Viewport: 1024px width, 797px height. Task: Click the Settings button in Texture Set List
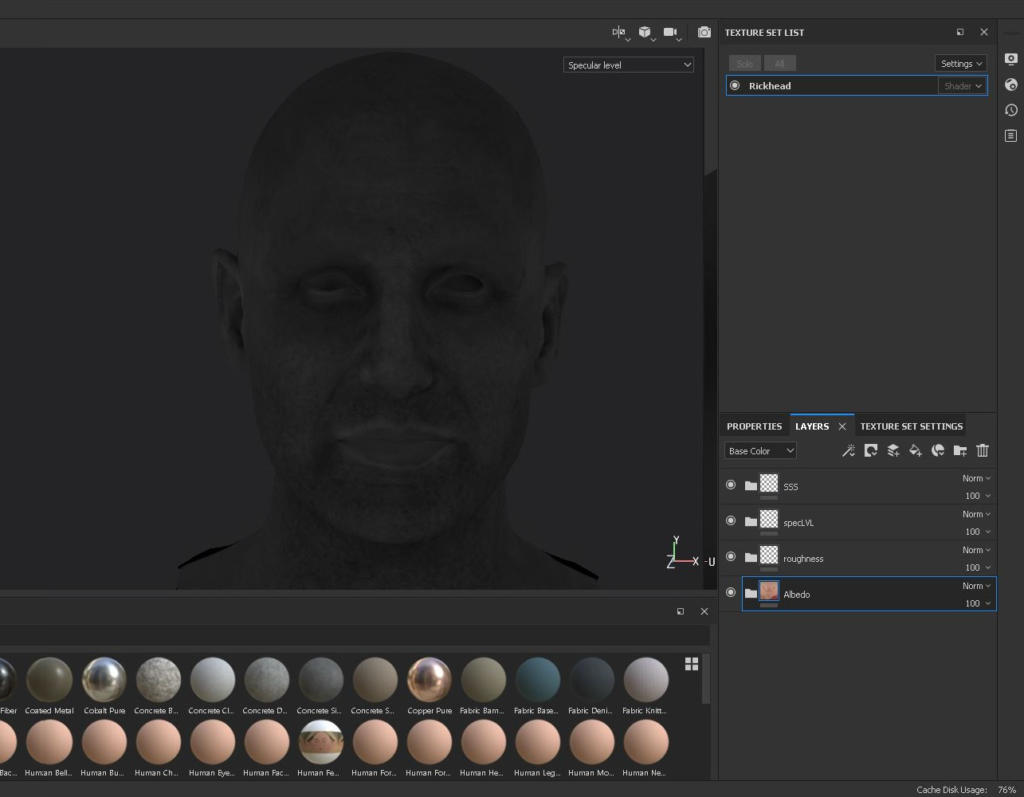click(x=960, y=64)
